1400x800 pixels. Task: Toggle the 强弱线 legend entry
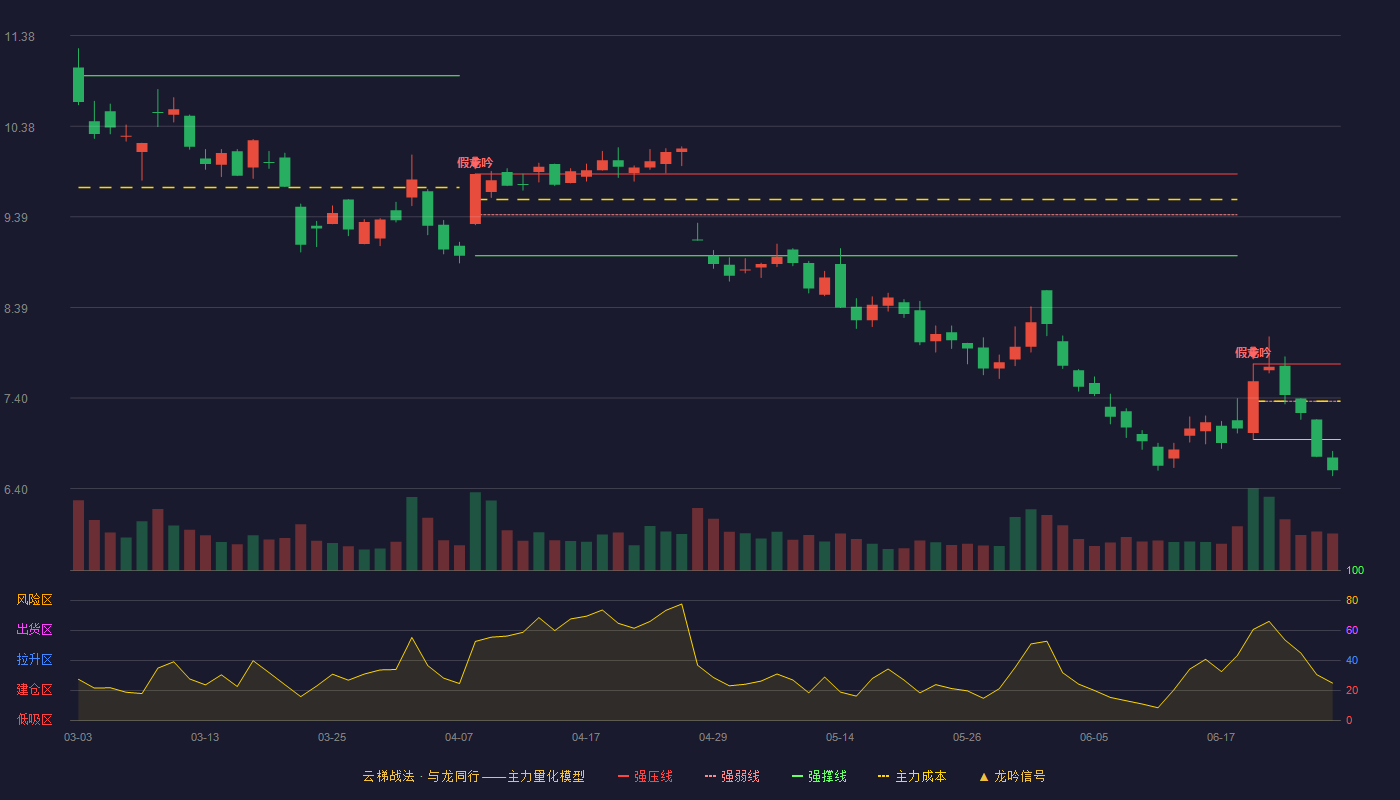pyautogui.click(x=732, y=776)
